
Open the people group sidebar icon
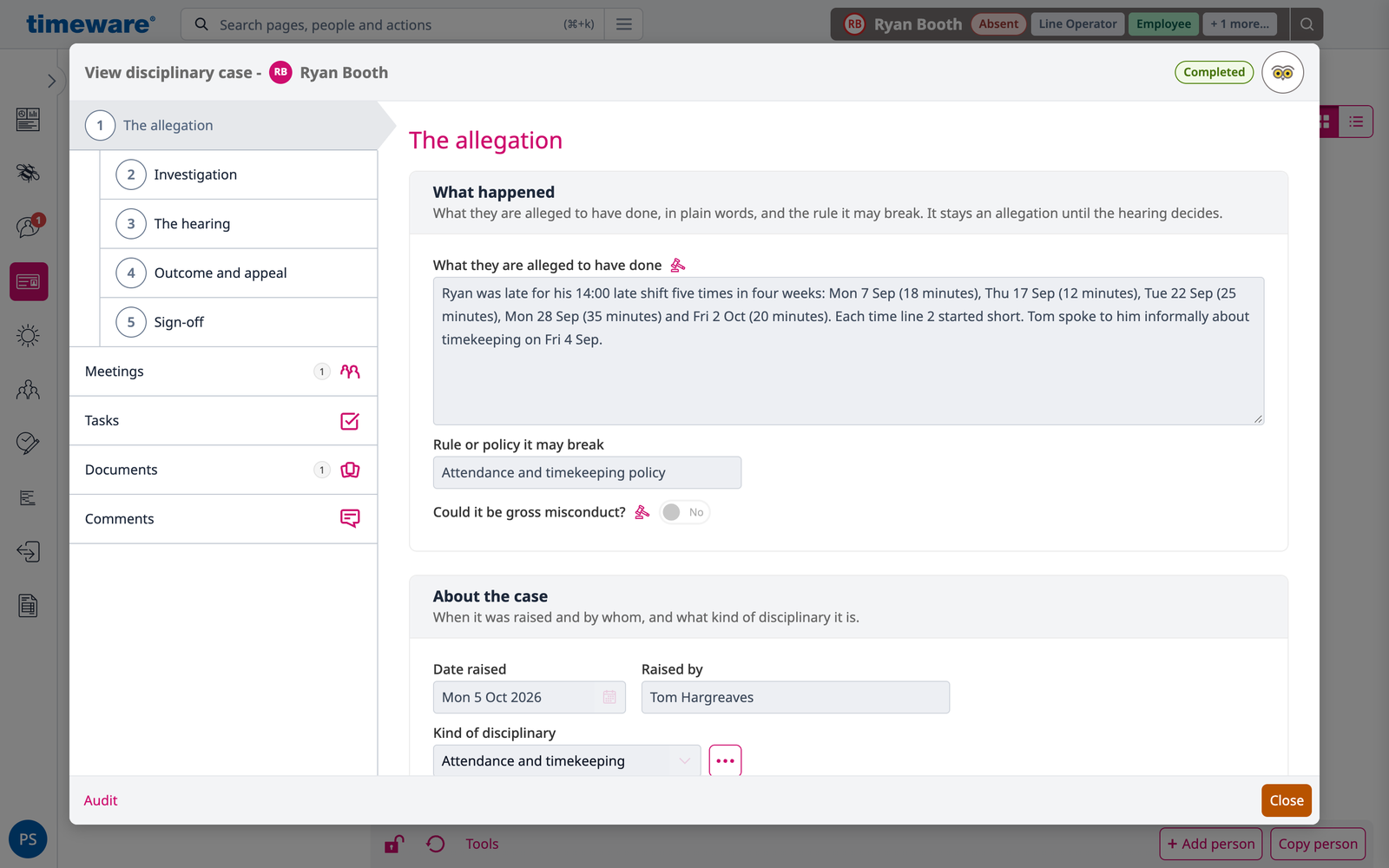[x=28, y=390]
